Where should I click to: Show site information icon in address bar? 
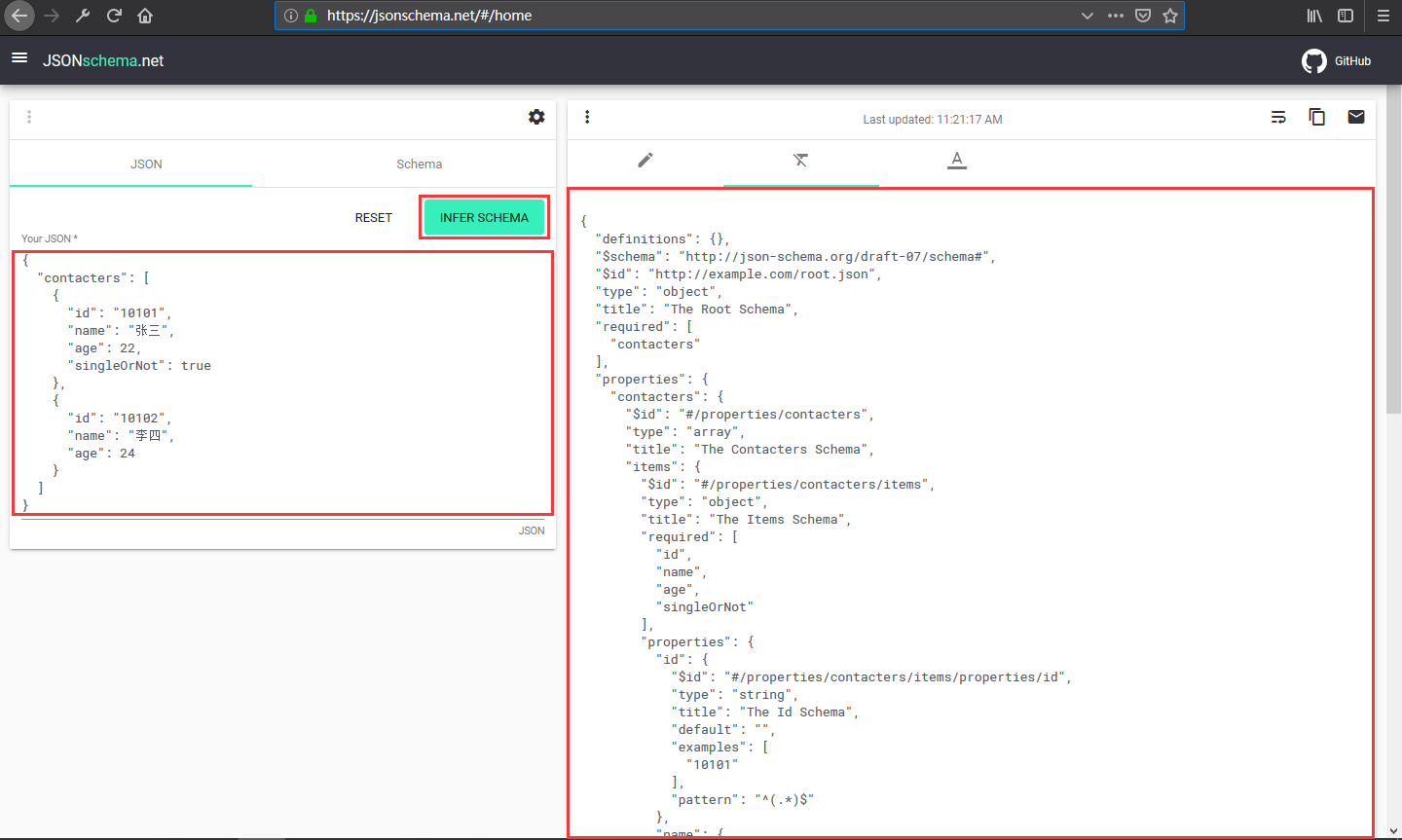click(290, 16)
